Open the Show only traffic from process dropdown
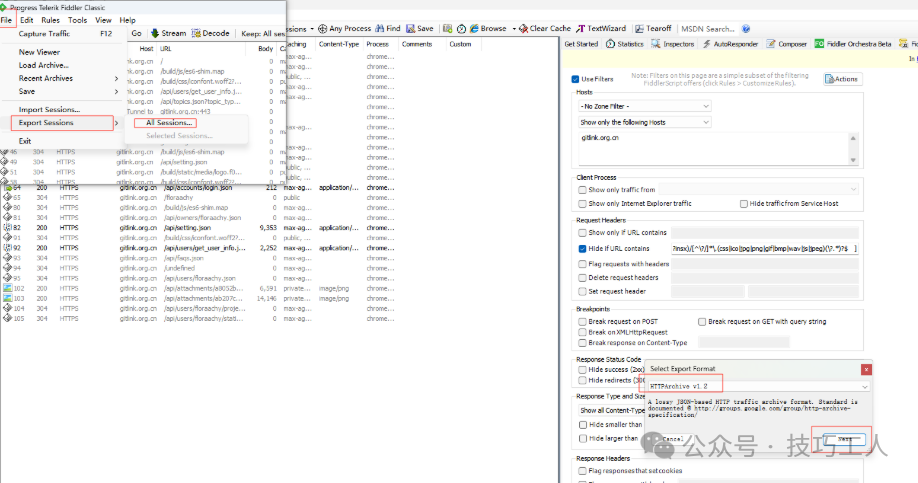The height and width of the screenshot is (483, 918). tap(759, 189)
